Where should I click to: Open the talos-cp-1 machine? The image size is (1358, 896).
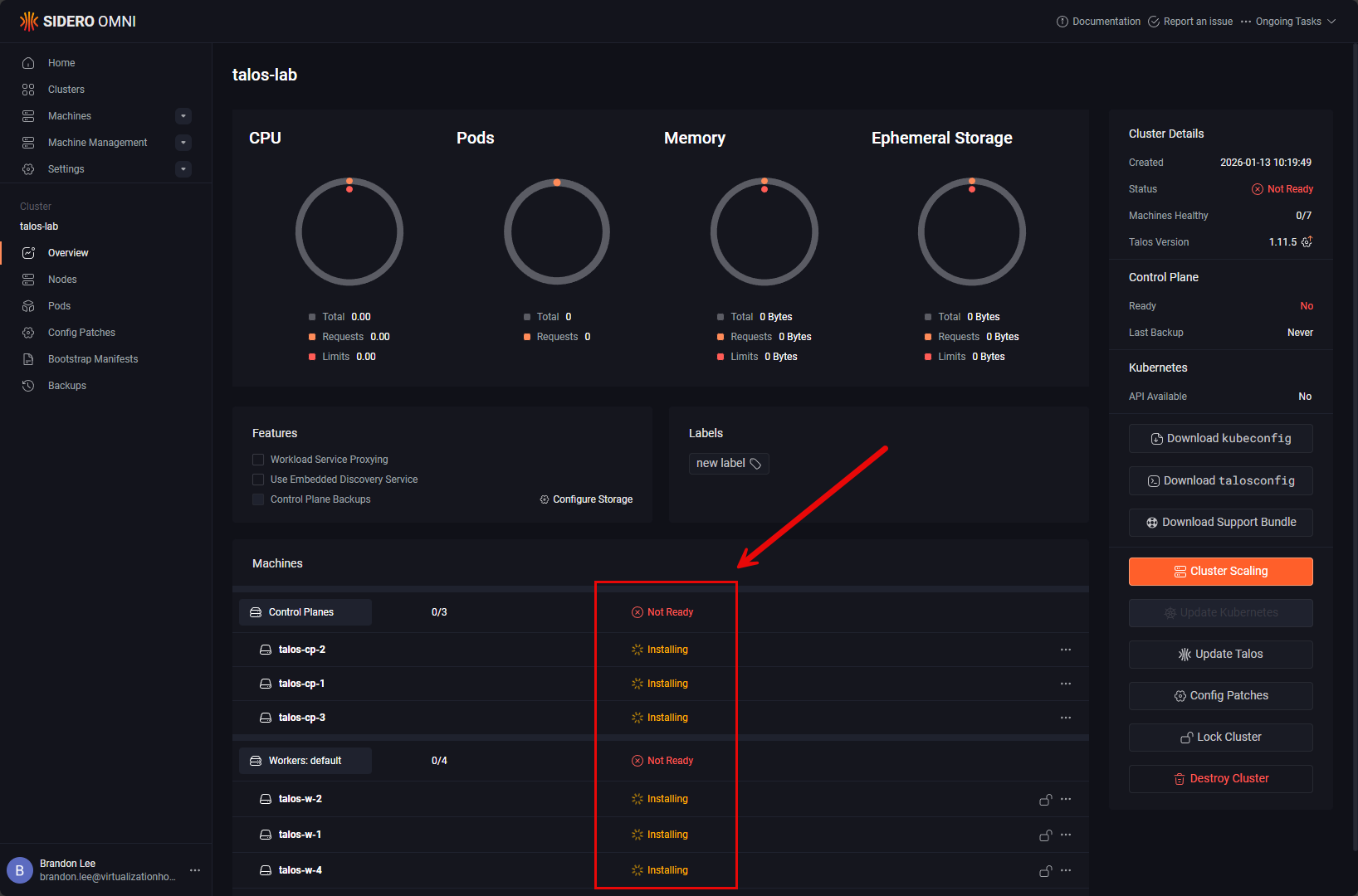point(302,684)
